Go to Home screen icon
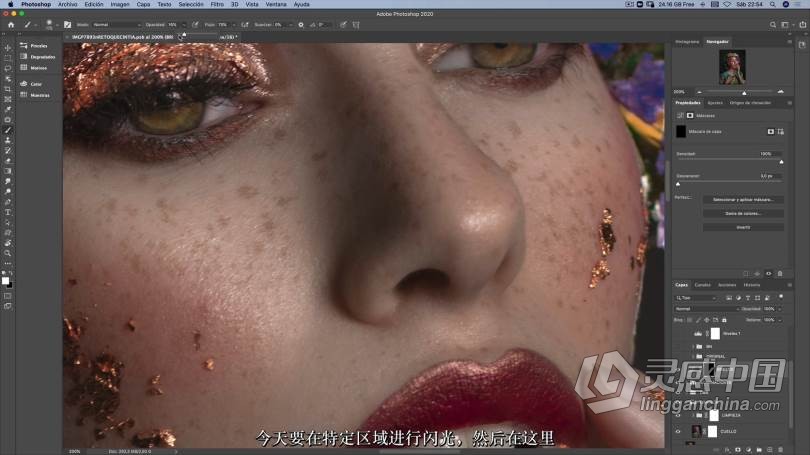 pos(11,24)
